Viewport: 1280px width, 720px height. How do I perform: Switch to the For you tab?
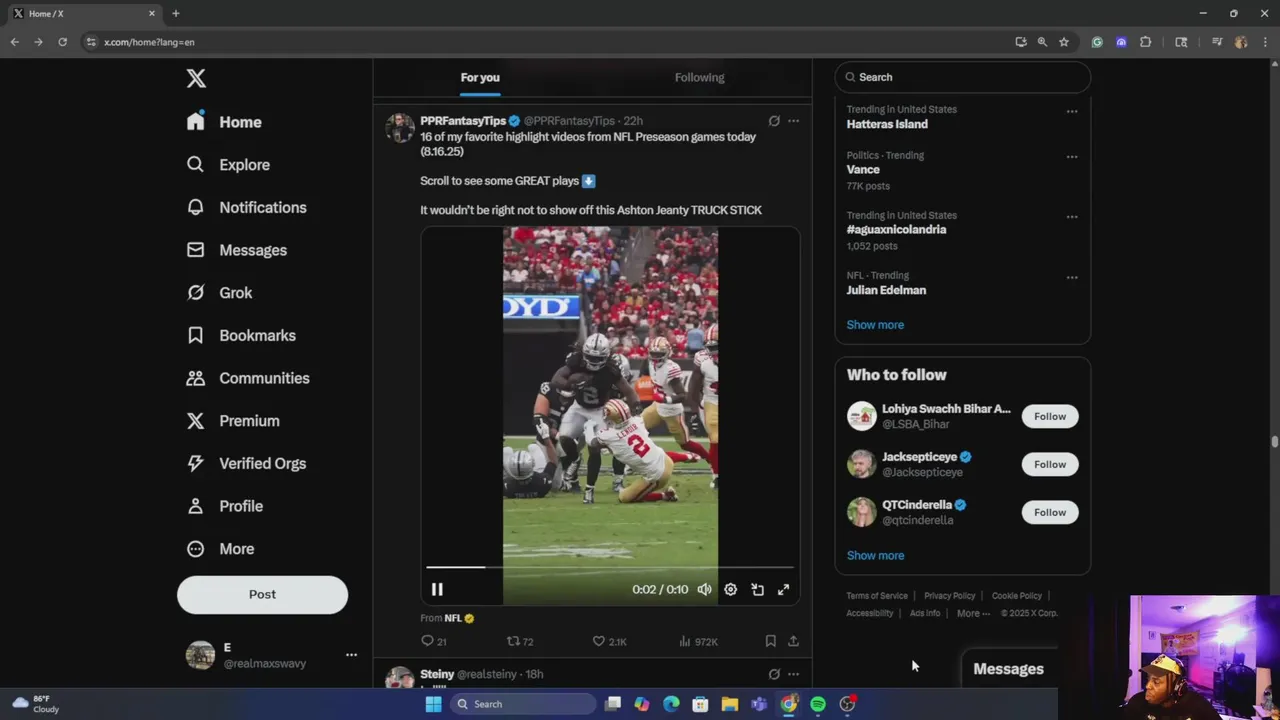pos(480,77)
